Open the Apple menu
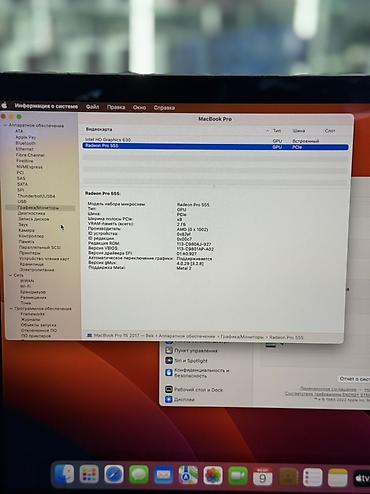 tap(4, 105)
